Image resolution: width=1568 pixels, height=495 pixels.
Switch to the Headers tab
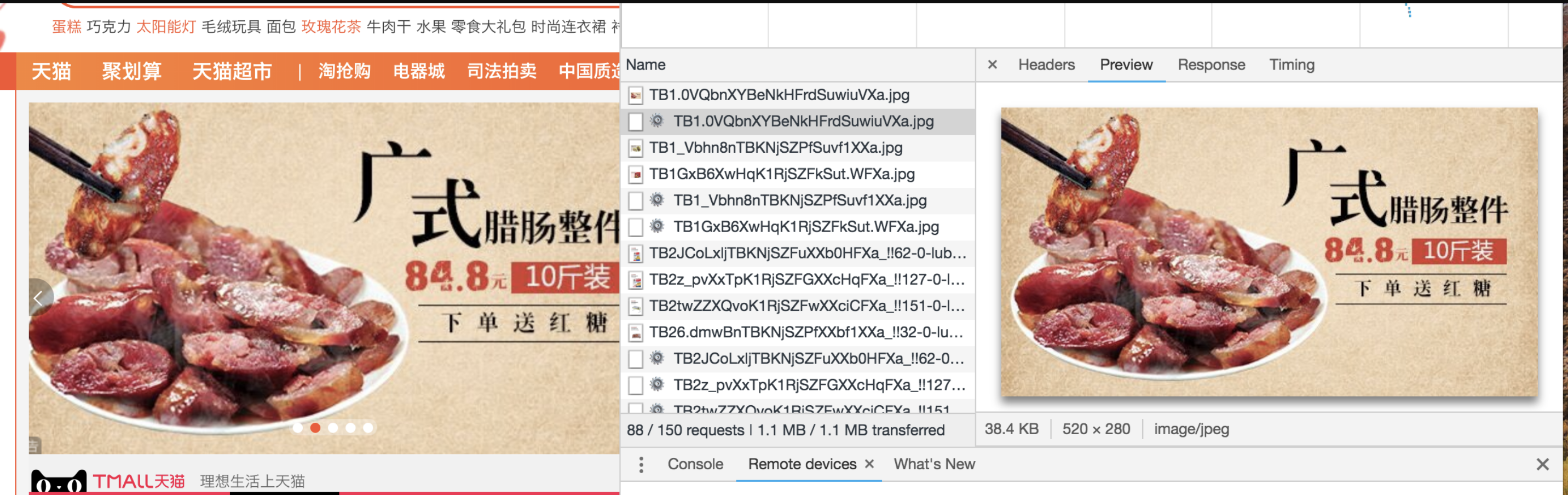[x=1046, y=65]
